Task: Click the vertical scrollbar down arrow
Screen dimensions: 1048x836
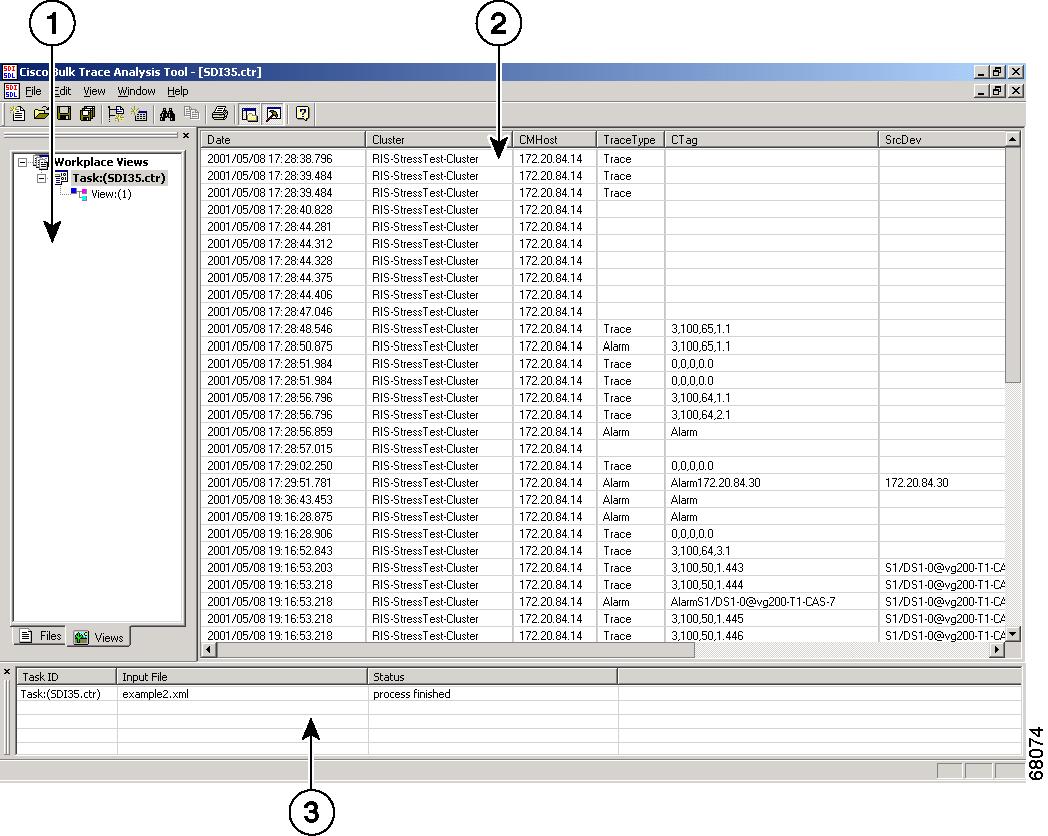Action: (1013, 634)
